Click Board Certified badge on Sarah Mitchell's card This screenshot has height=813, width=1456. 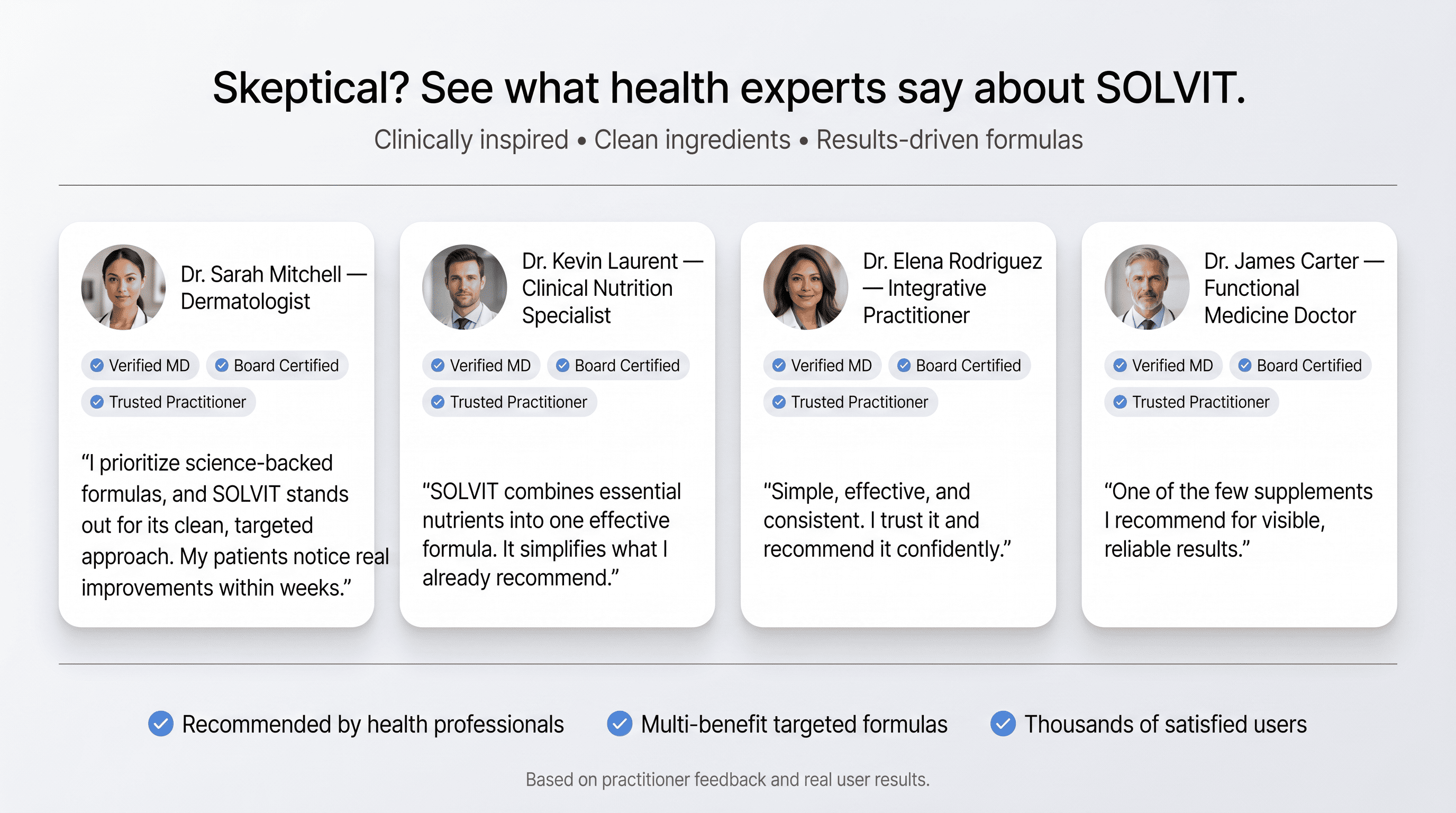277,365
